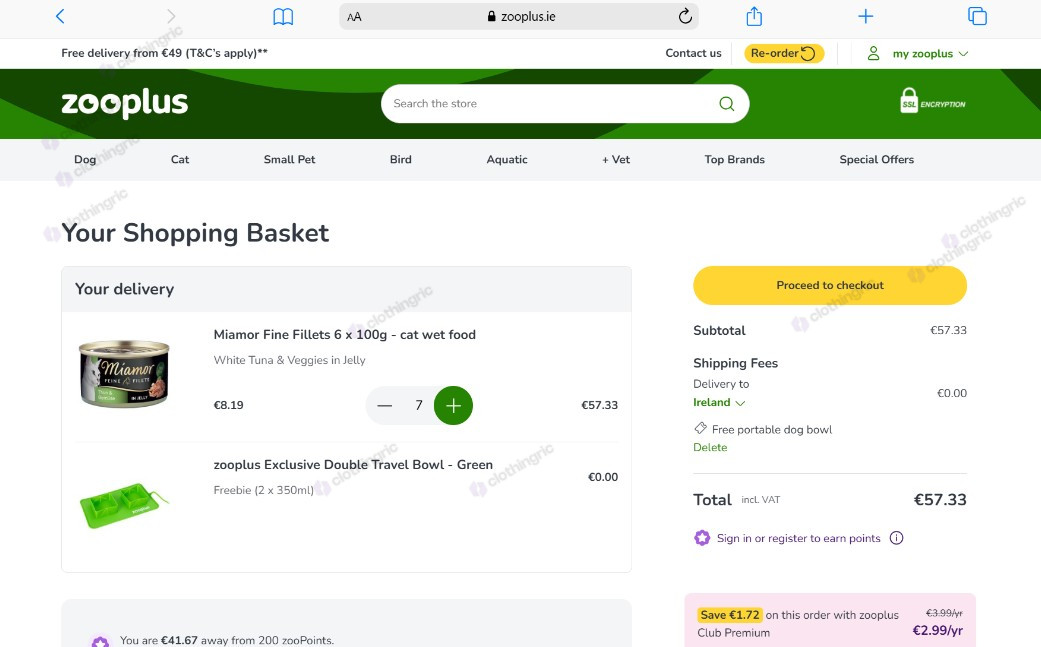
Task: Open the Special Offers menu
Action: tap(877, 159)
